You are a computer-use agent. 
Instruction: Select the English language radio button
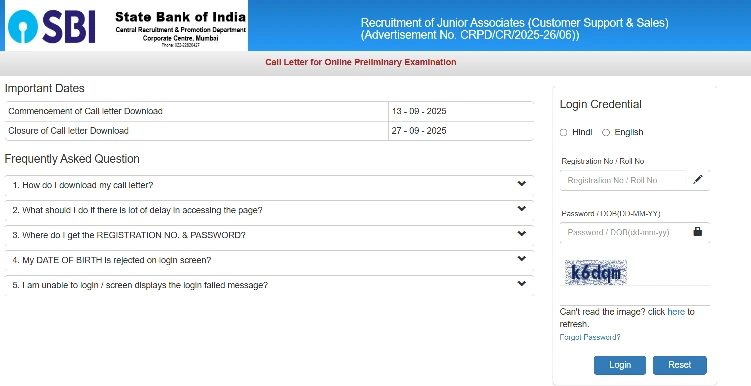point(606,133)
